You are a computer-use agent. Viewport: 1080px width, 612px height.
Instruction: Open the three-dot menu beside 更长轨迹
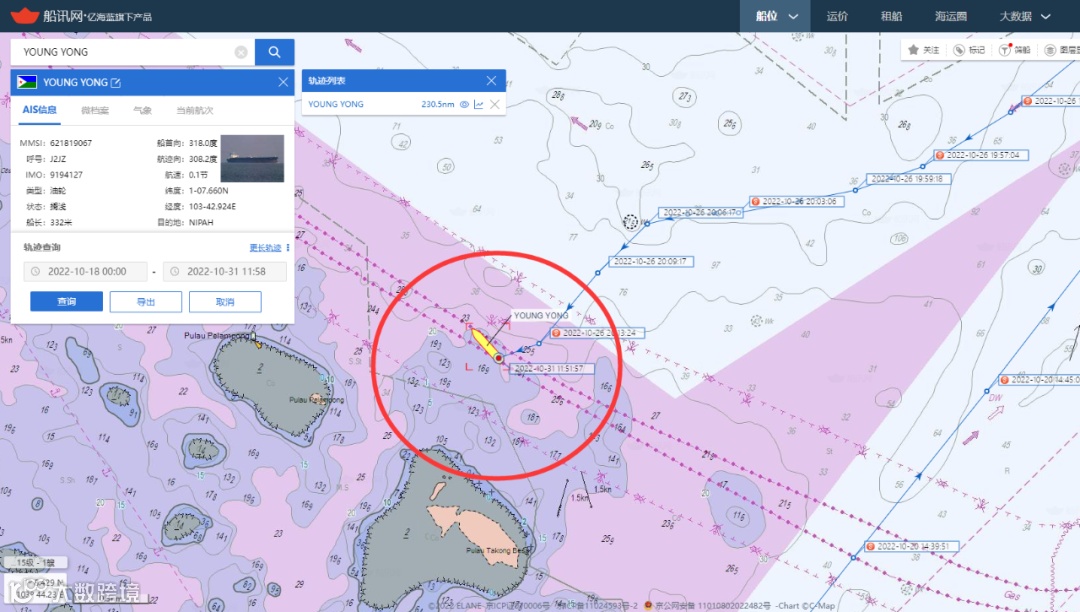(x=288, y=248)
